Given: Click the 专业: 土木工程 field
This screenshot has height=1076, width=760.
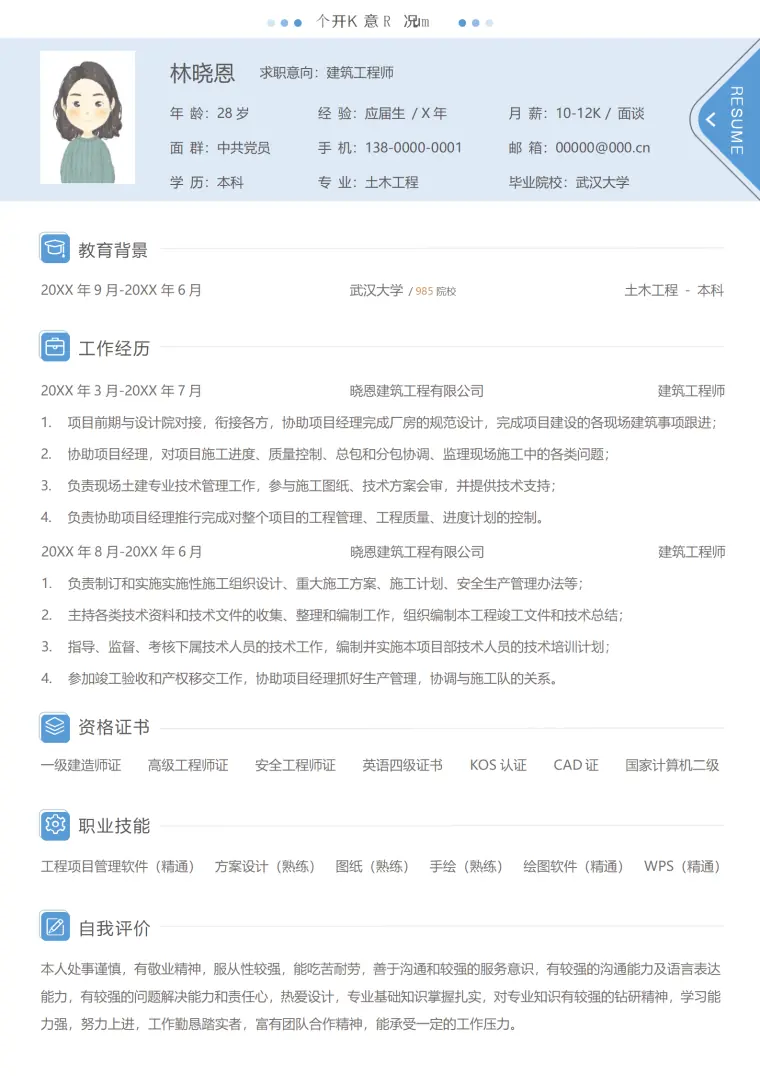Looking at the screenshot, I should point(368,183).
